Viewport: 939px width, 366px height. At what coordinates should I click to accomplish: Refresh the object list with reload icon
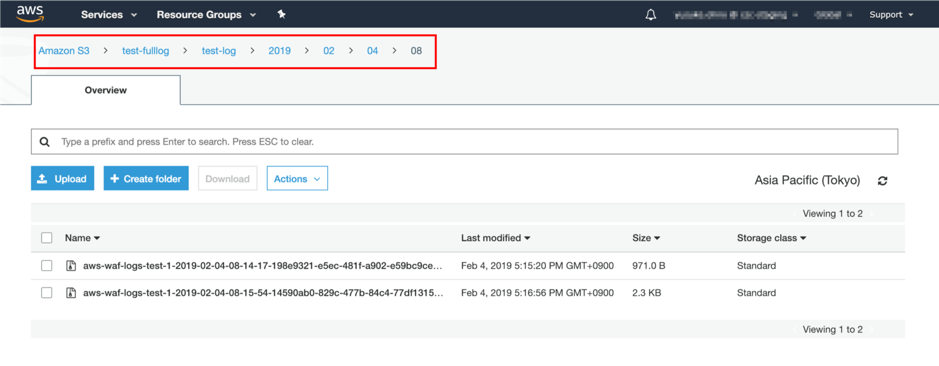(882, 180)
